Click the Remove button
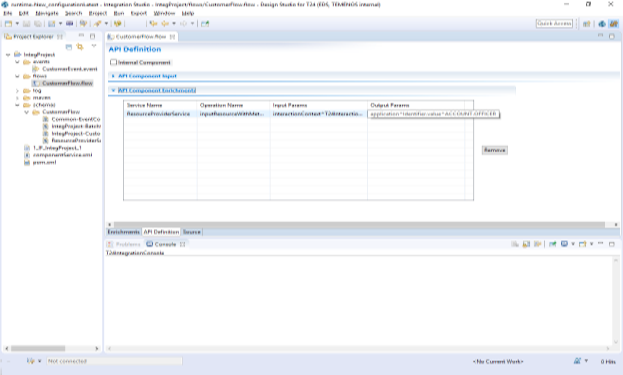This screenshot has width=623, height=375. pyautogui.click(x=495, y=150)
